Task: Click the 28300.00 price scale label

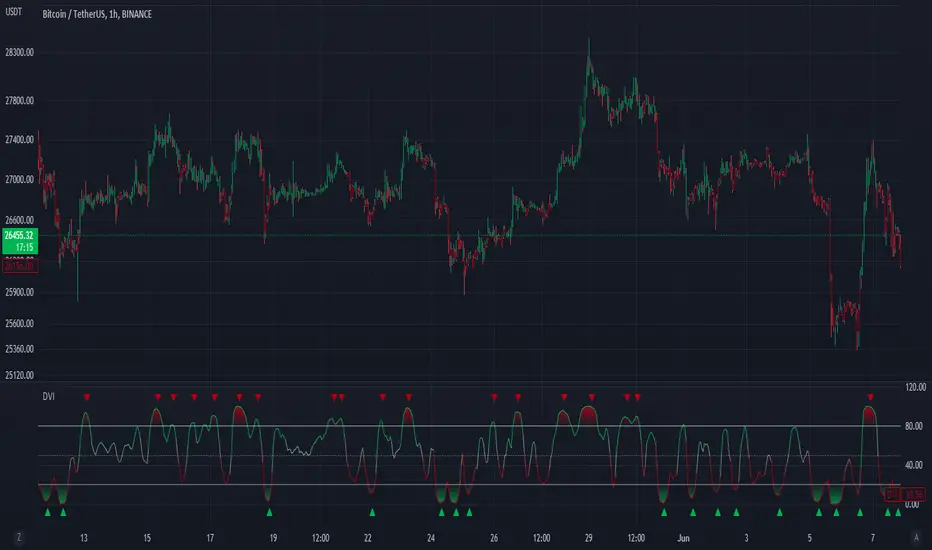Action: (20, 52)
